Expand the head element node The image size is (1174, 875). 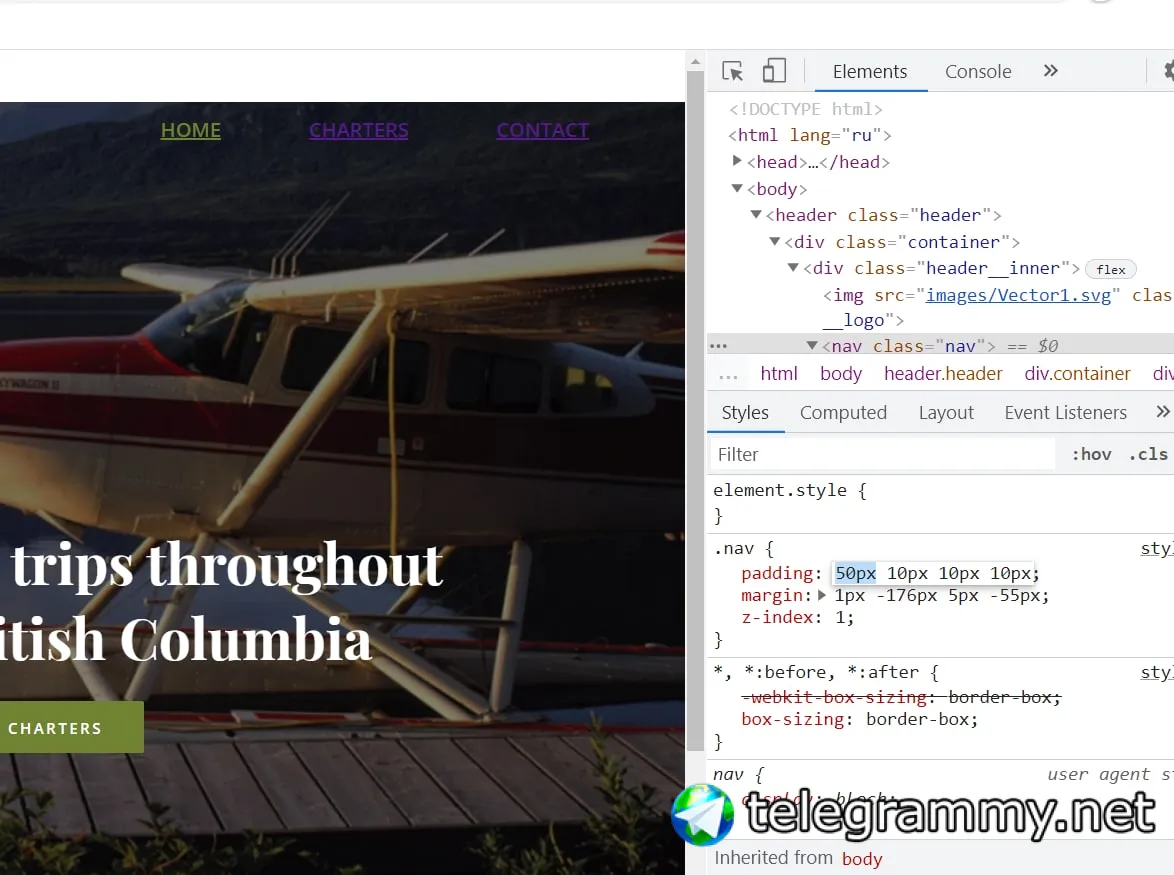pyautogui.click(x=737, y=161)
